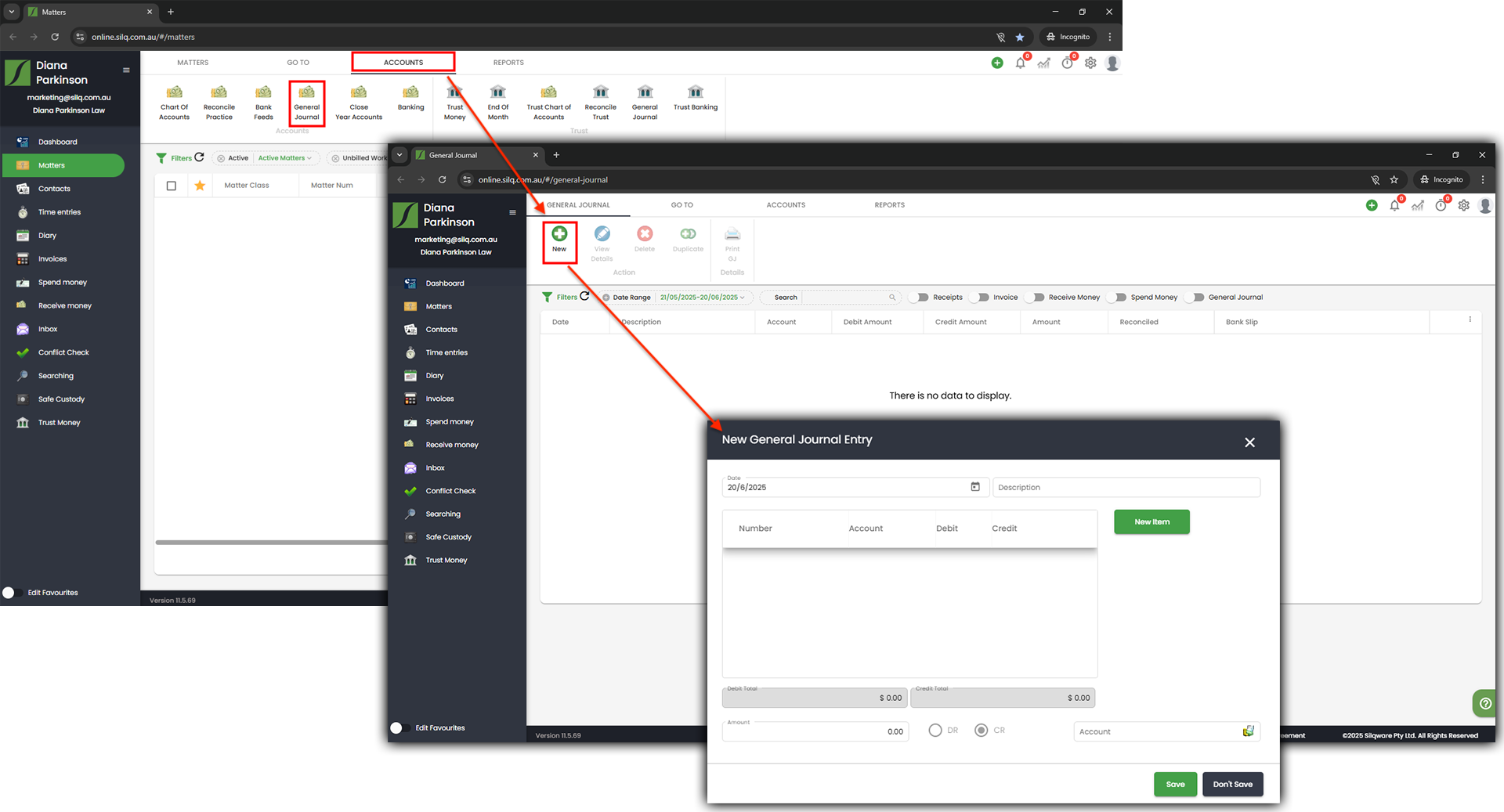Screen dimensions: 1504x812
Task: Click green help question-mark button
Action: point(1484,703)
